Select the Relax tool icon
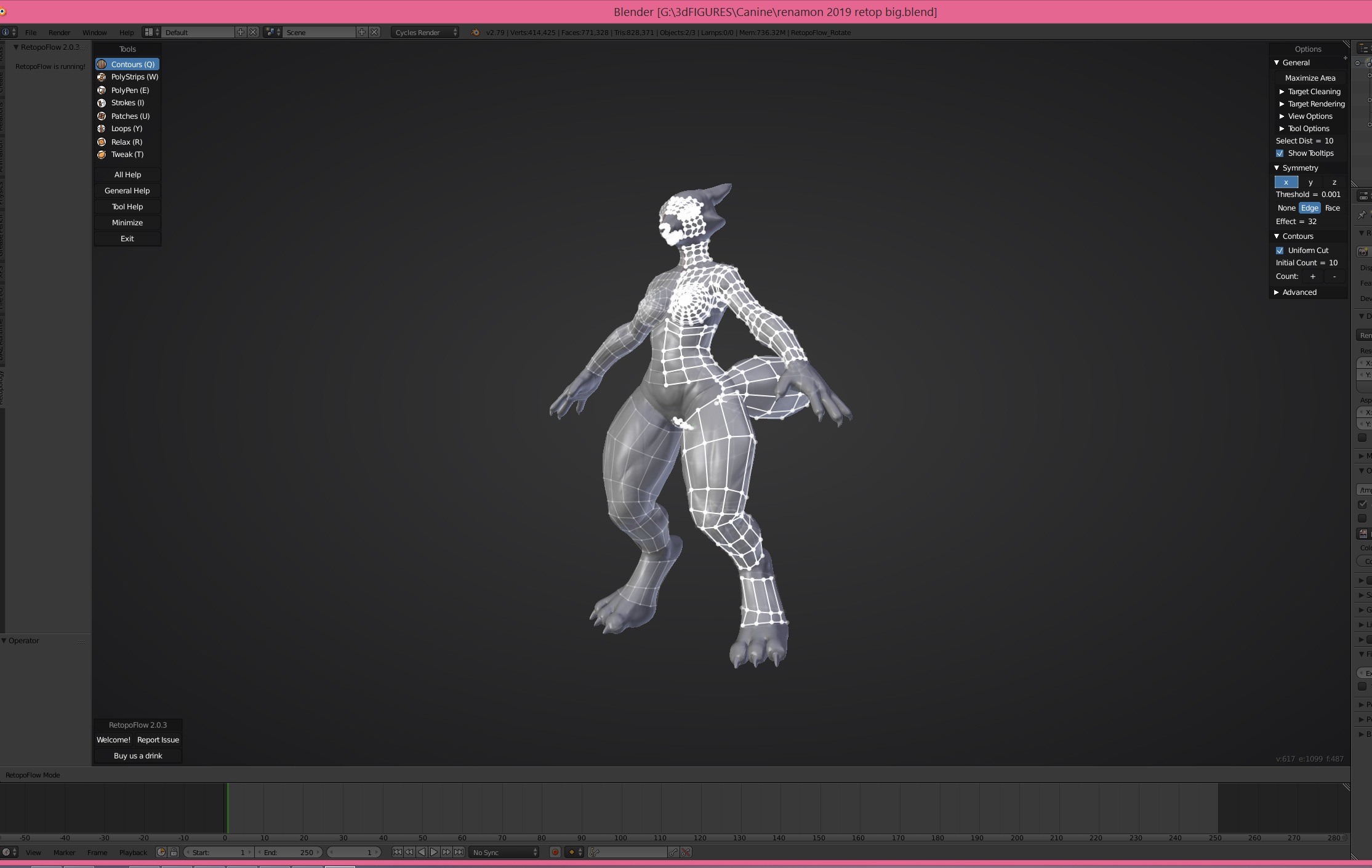Screen dimensions: 1372x868 [102, 142]
